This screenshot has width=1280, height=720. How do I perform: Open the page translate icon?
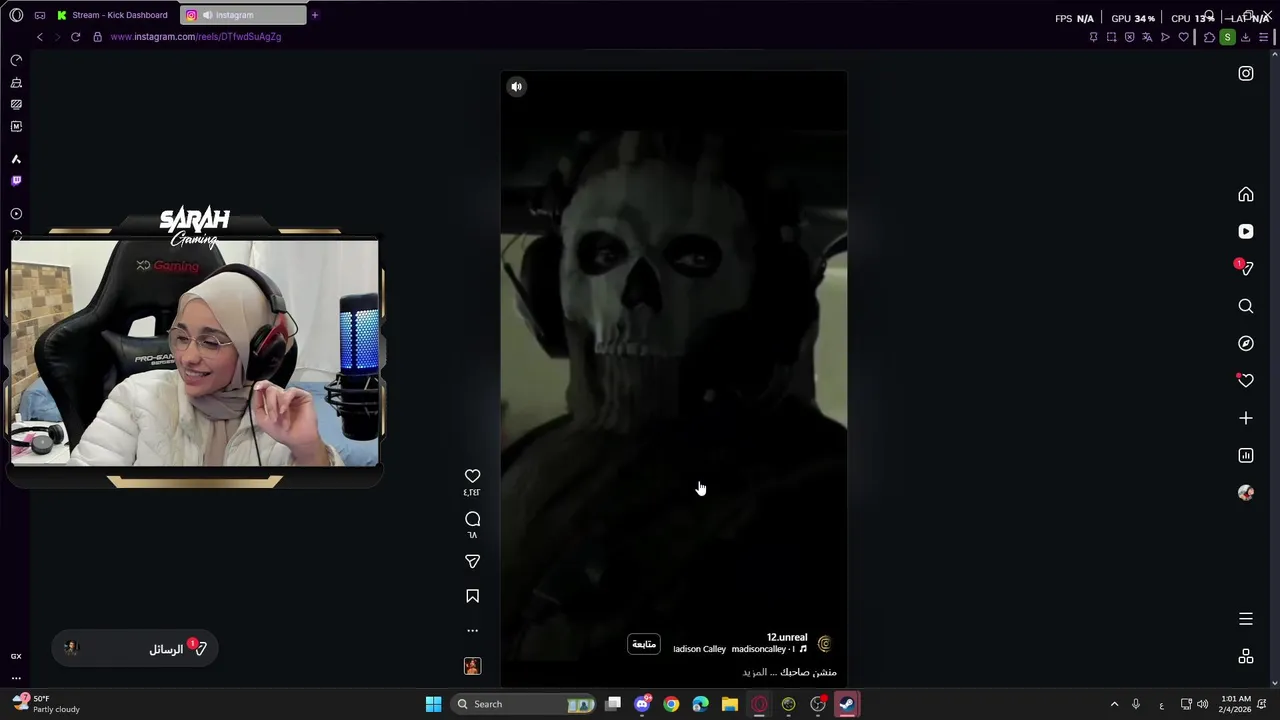(x=1147, y=37)
